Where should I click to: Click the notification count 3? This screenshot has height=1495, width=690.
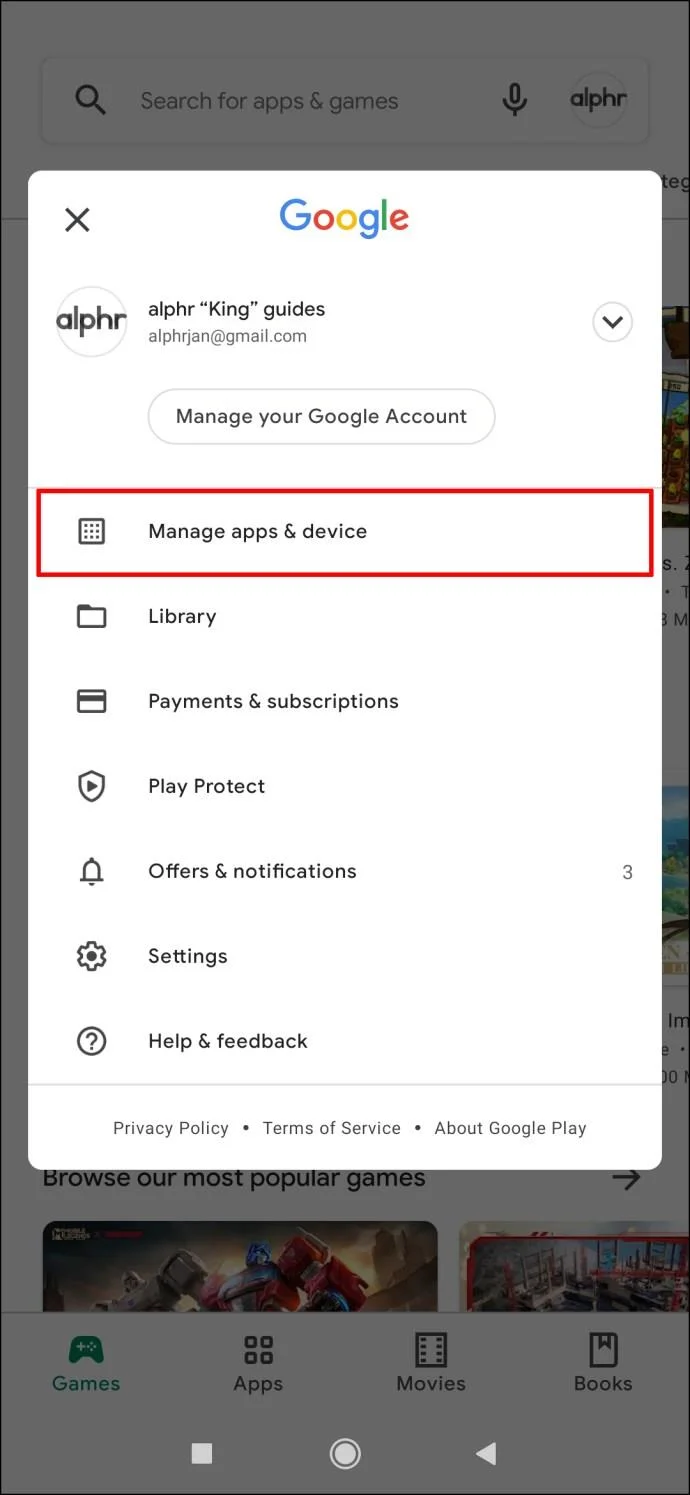tap(627, 872)
